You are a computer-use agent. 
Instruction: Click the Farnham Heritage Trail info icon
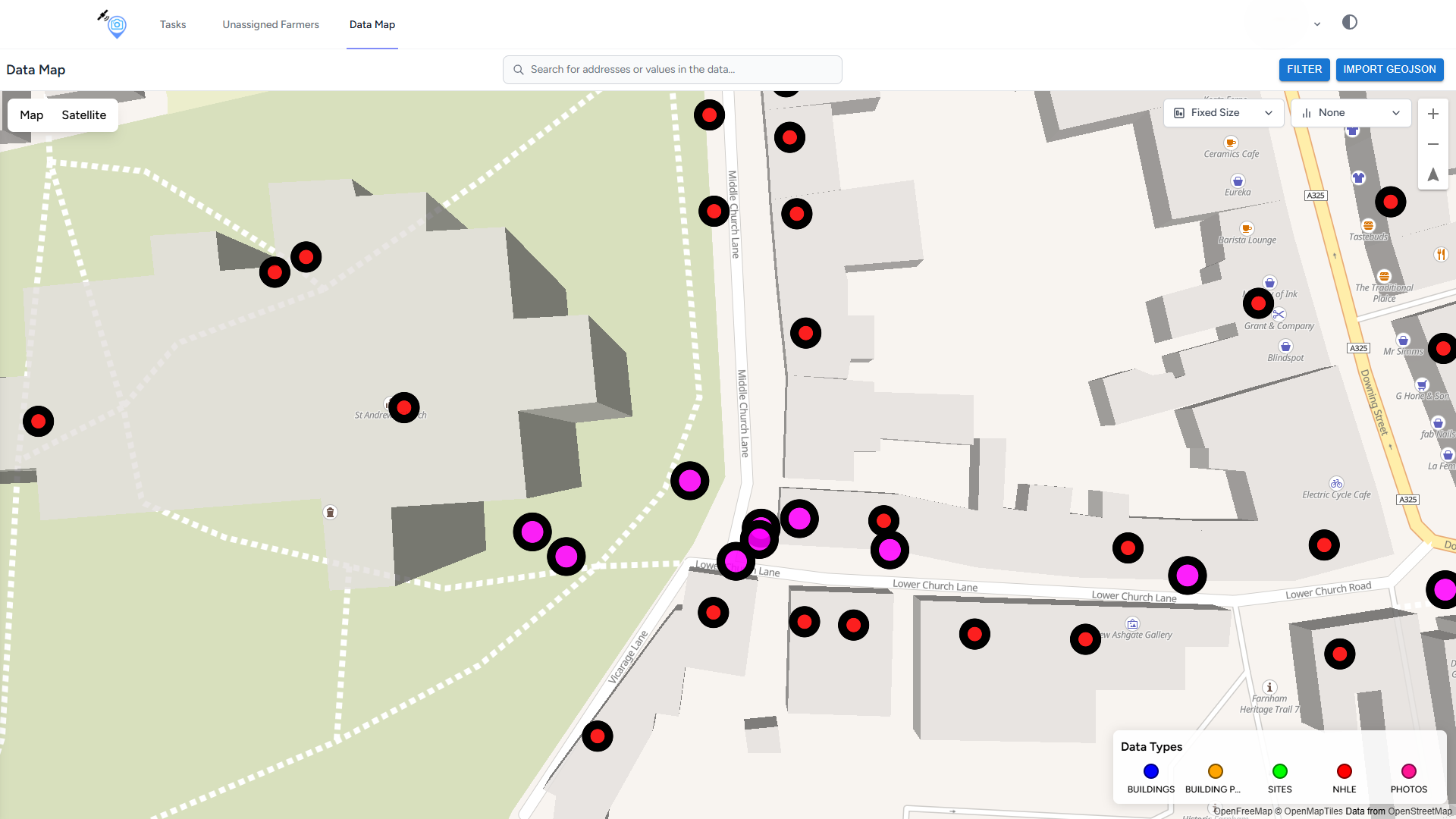pyautogui.click(x=1269, y=687)
